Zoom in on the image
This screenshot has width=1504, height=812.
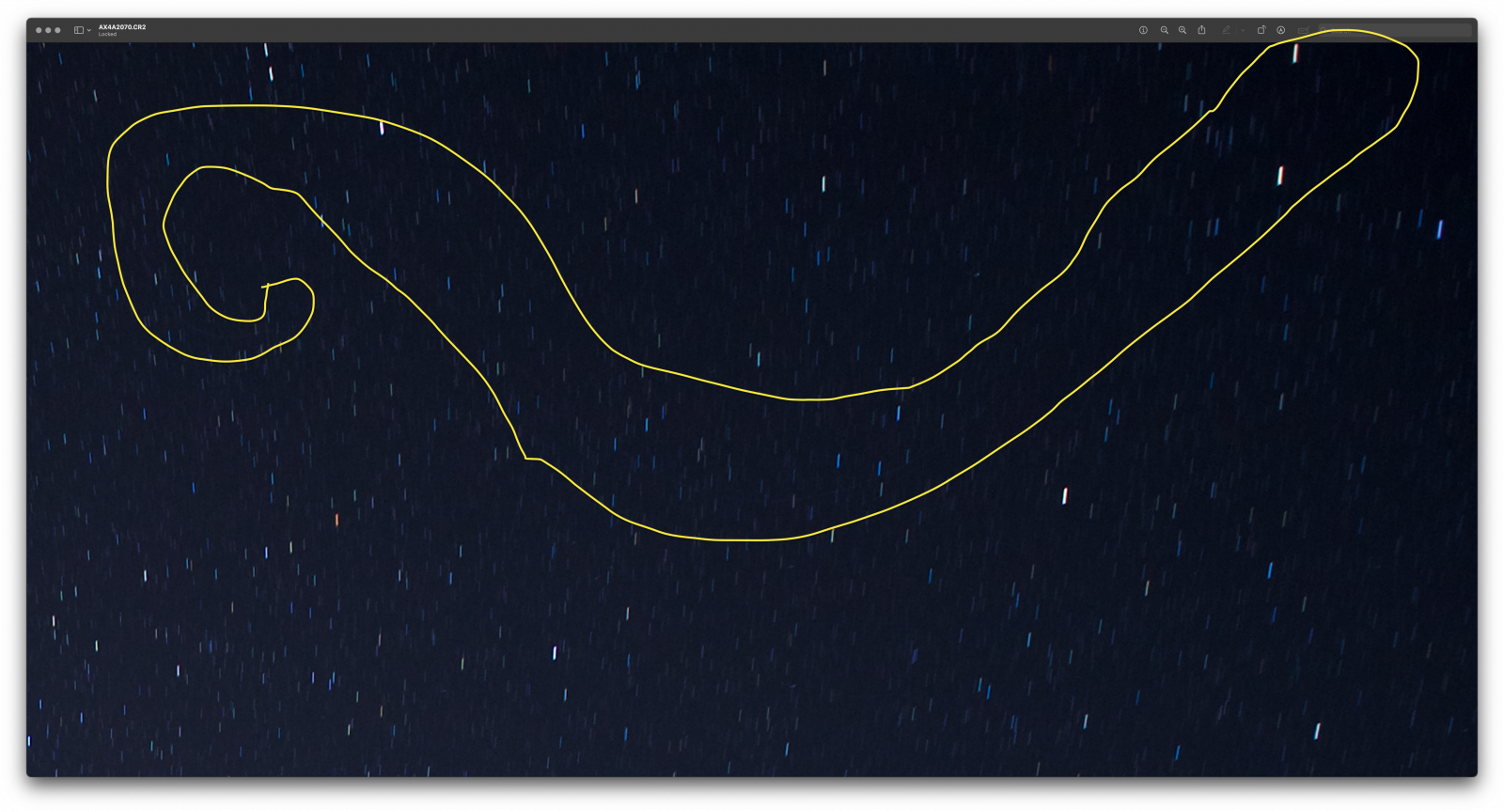coord(1183,30)
